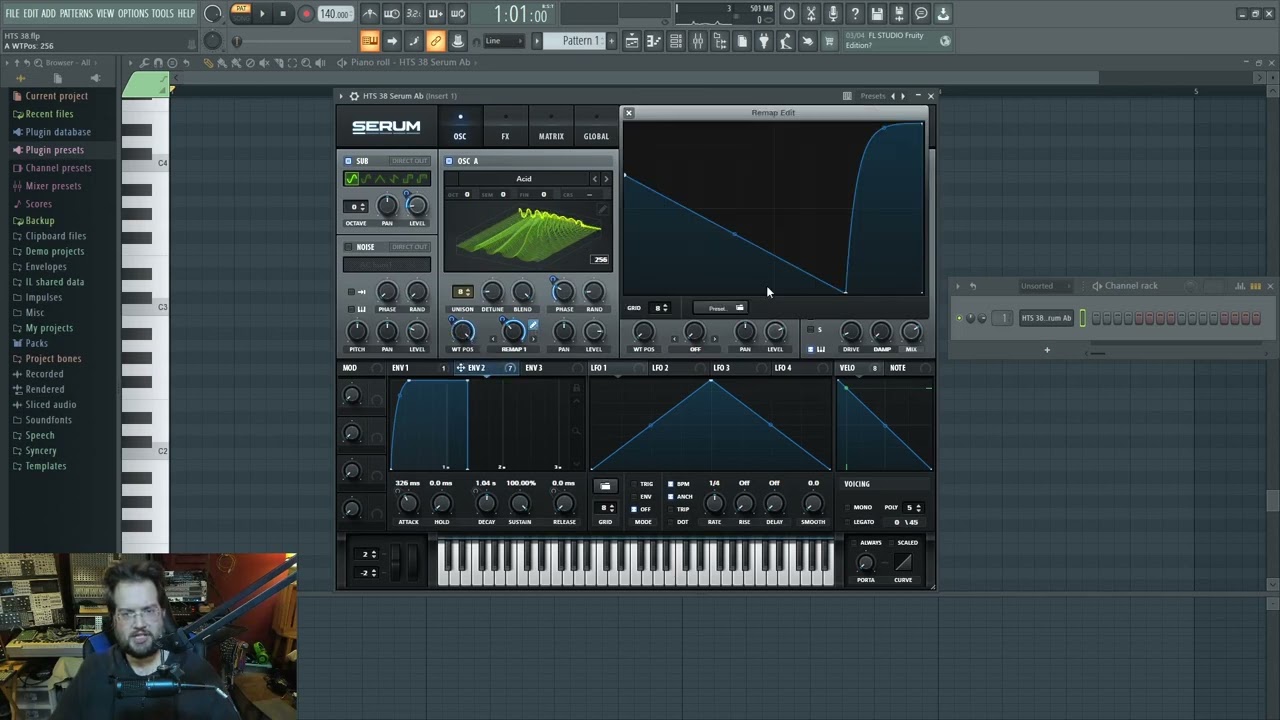
Task: Enable MONO voicing checkbox
Action: [847, 507]
